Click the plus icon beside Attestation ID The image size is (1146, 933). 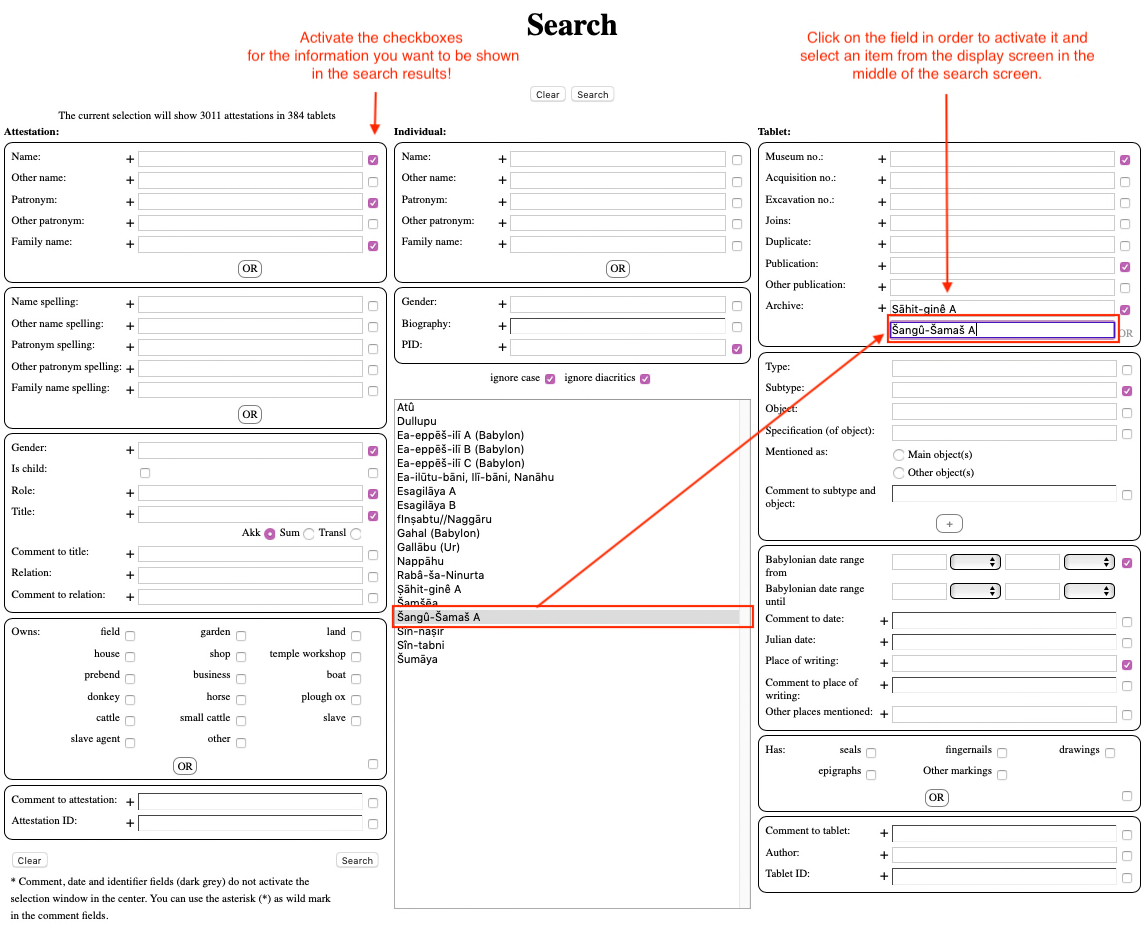coord(130,823)
